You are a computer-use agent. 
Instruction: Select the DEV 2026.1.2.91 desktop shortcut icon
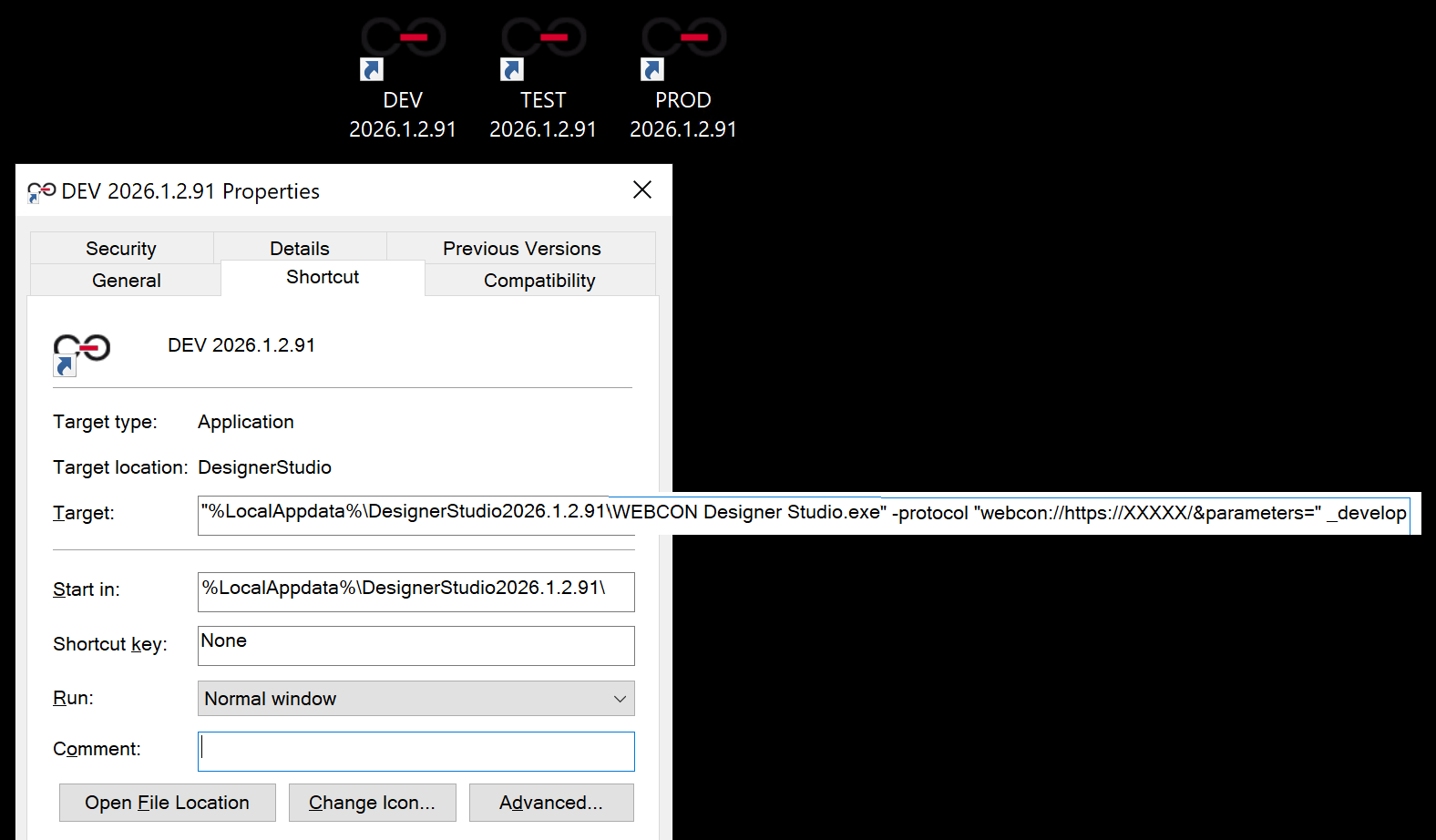click(403, 47)
